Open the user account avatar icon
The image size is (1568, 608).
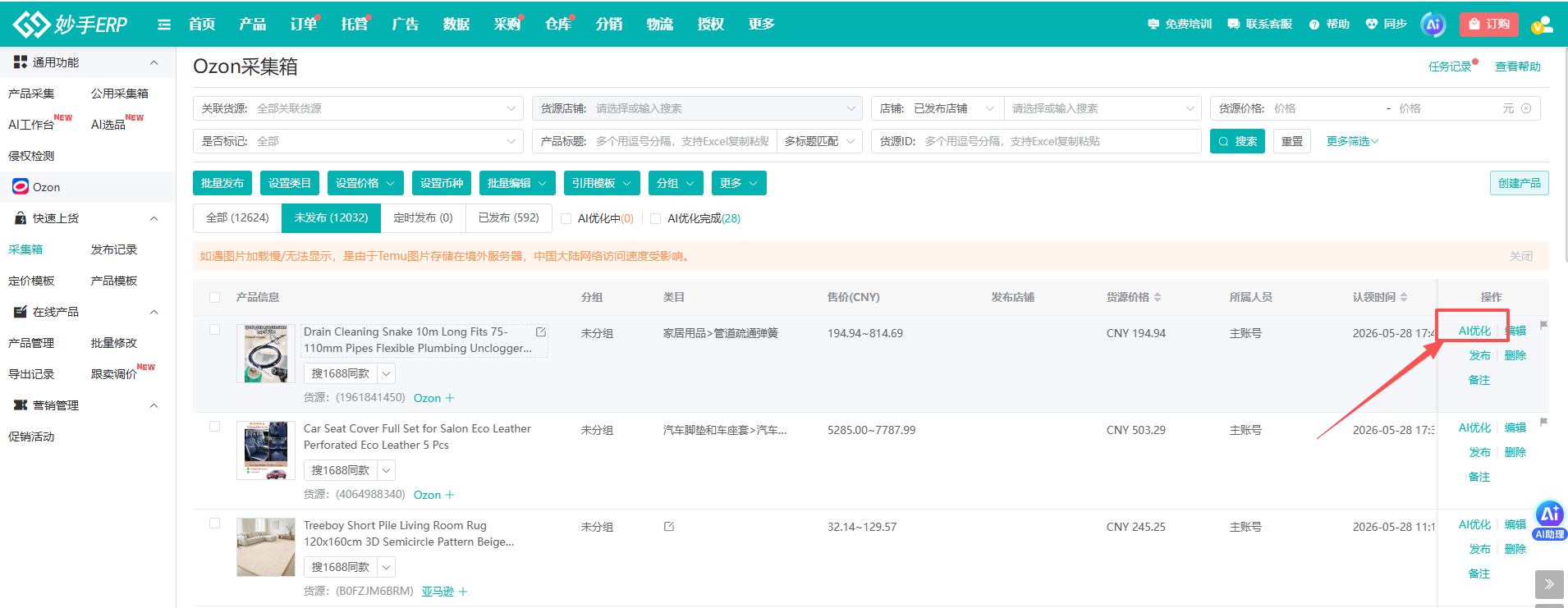(x=1542, y=25)
